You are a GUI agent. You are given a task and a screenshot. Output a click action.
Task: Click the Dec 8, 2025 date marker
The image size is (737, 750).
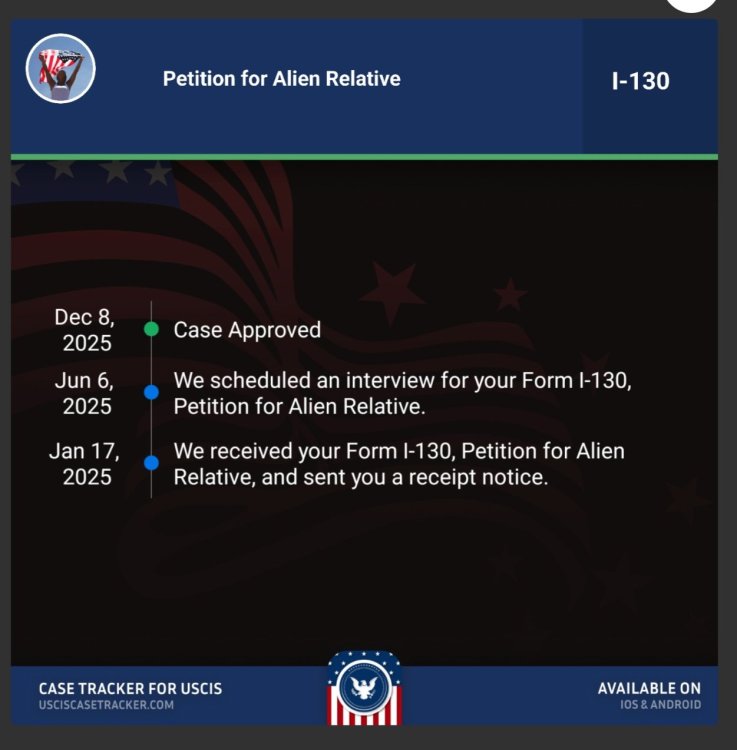[85, 330]
